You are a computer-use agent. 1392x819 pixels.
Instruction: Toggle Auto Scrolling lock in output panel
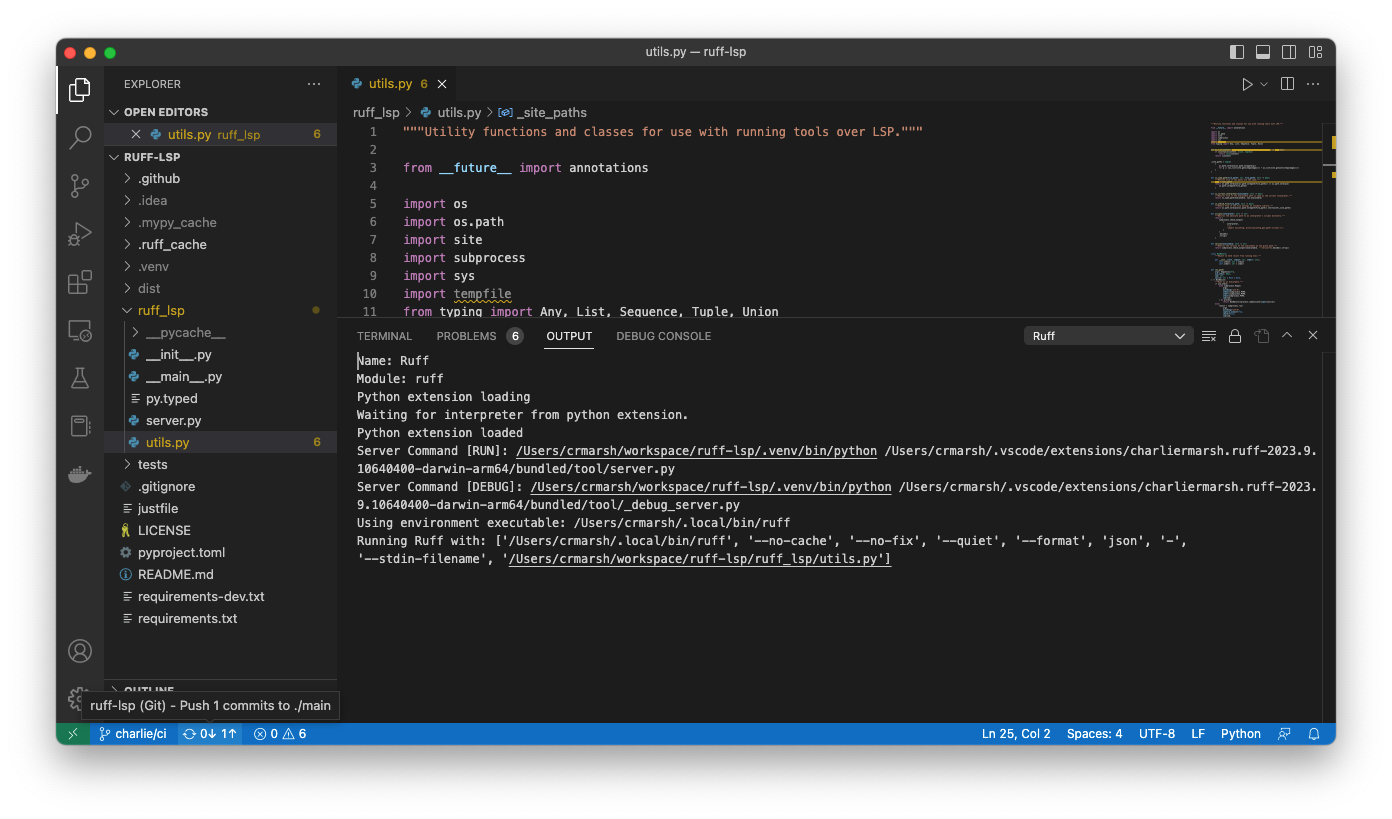[x=1235, y=336]
